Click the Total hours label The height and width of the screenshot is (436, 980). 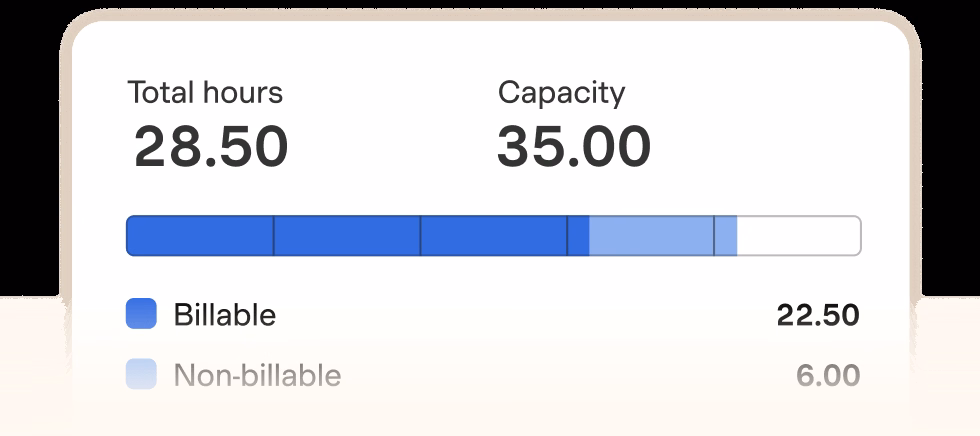tap(205, 93)
